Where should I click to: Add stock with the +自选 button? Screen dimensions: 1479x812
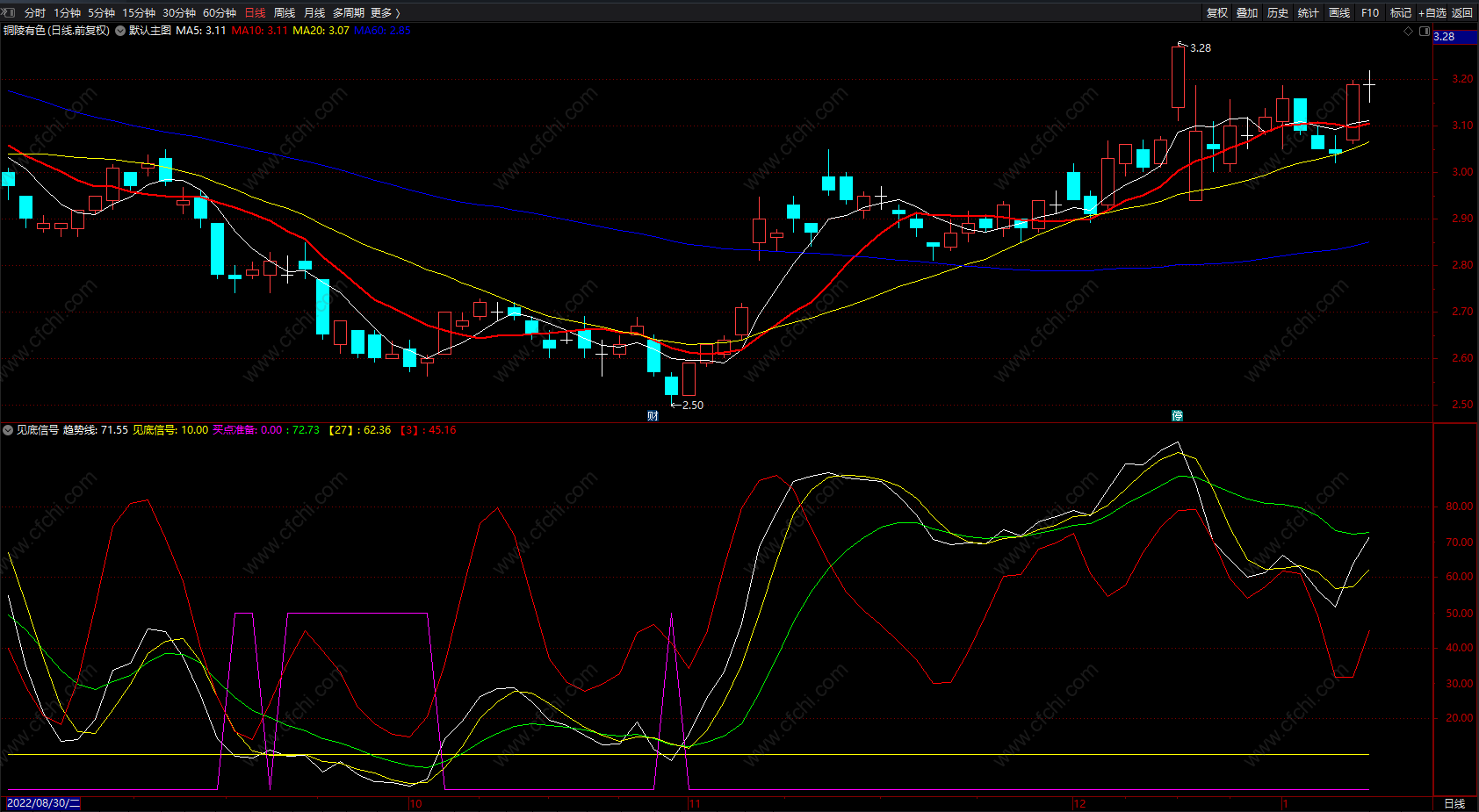click(1432, 12)
